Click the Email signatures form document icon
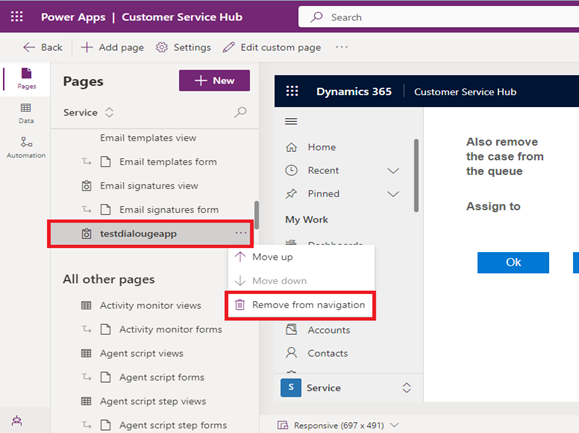 [106, 210]
